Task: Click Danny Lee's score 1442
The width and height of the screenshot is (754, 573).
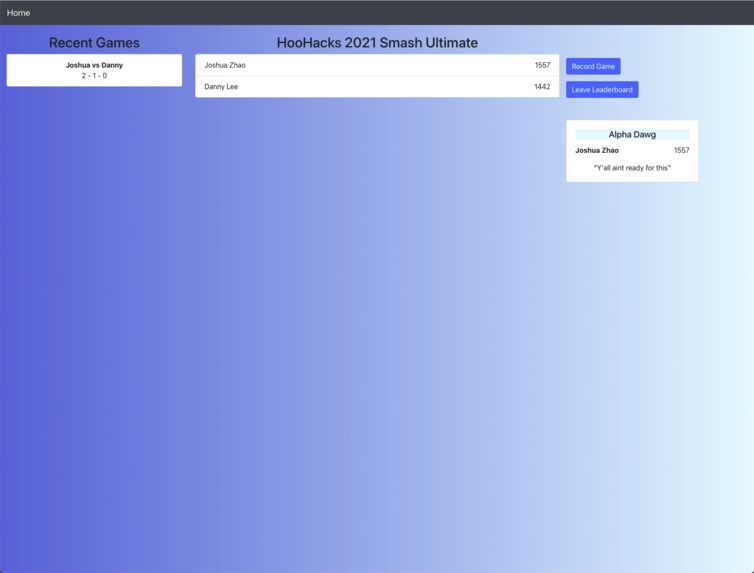Action: coord(542,87)
